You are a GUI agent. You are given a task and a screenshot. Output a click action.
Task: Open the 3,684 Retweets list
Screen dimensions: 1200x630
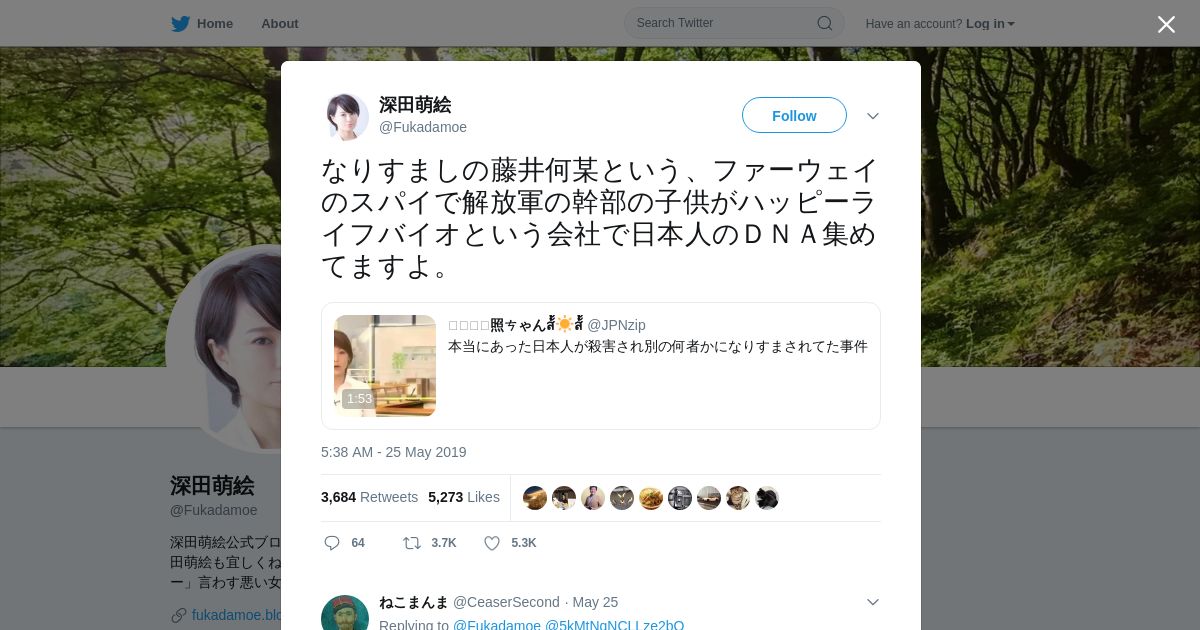click(x=369, y=497)
